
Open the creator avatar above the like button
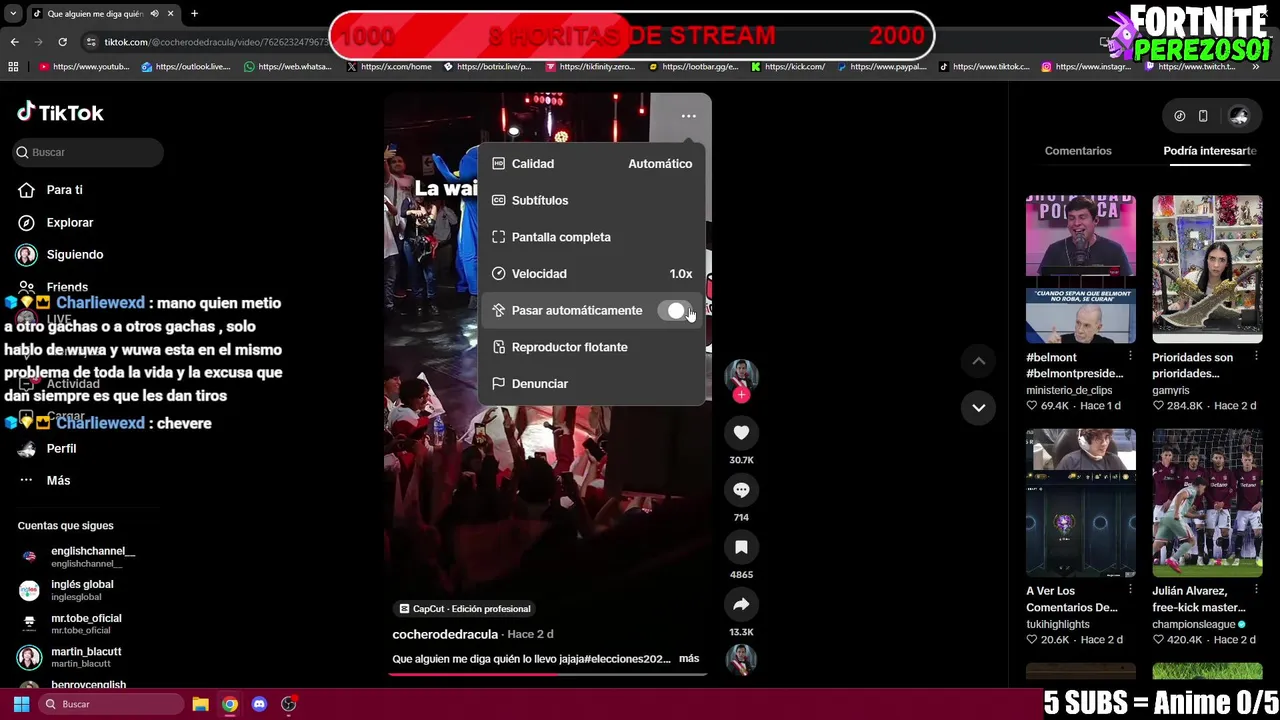click(741, 374)
